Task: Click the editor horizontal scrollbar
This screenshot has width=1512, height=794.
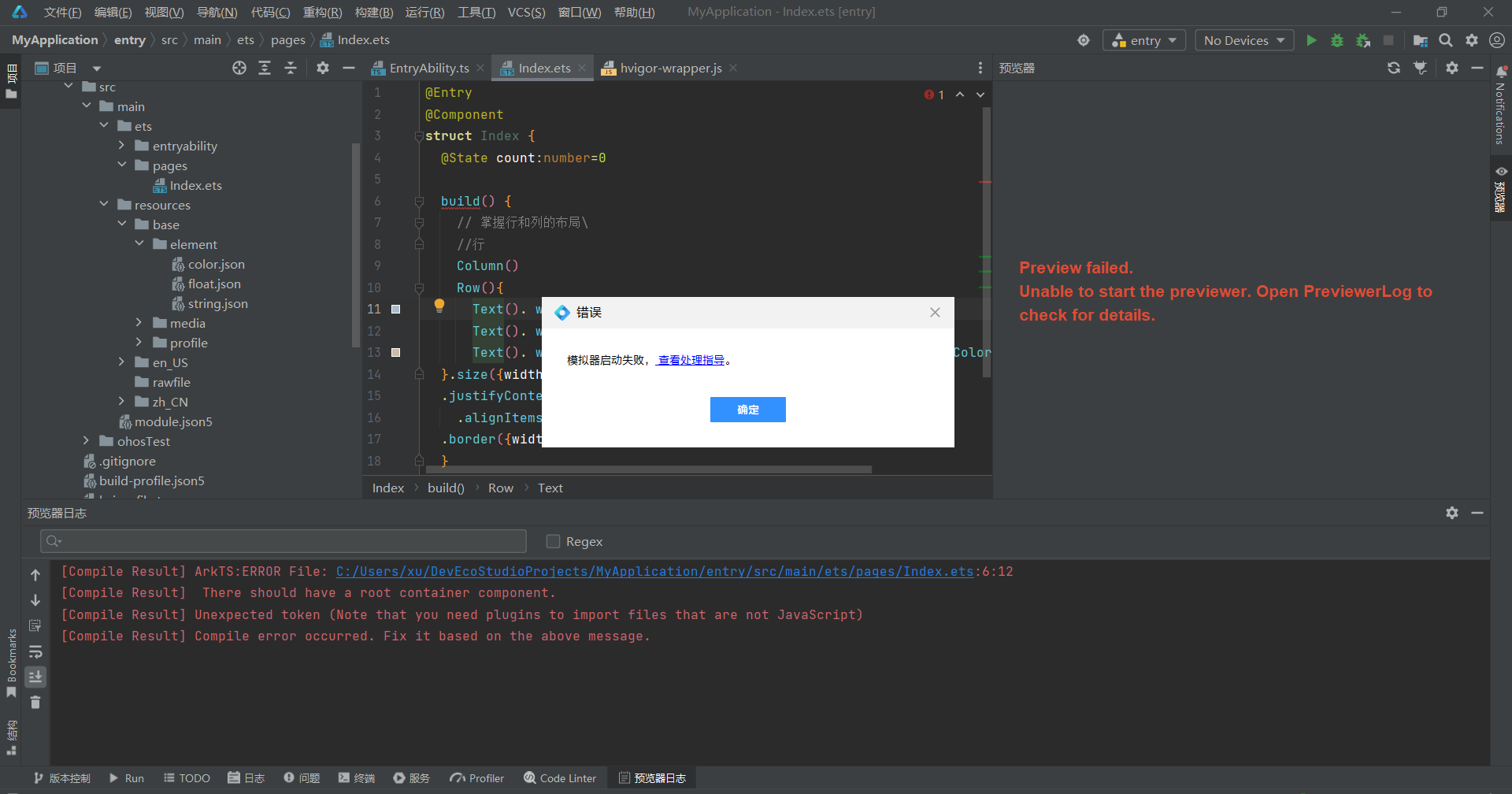Action: 650,469
